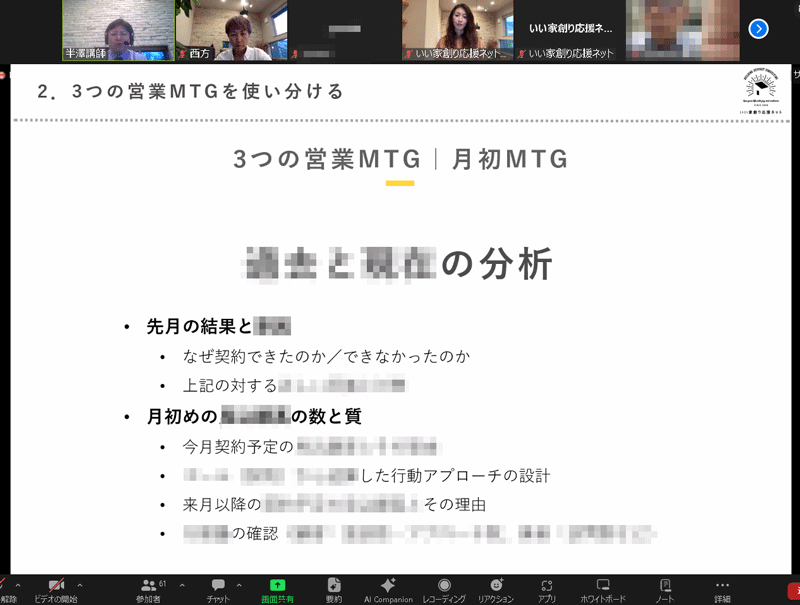Click the green 画面共有 share screen icon

pyautogui.click(x=277, y=586)
